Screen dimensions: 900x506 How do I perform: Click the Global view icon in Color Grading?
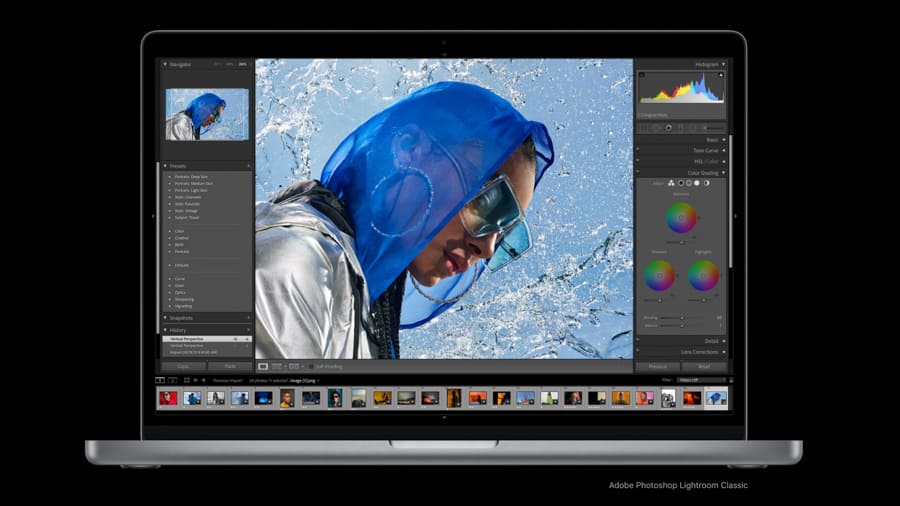706,183
